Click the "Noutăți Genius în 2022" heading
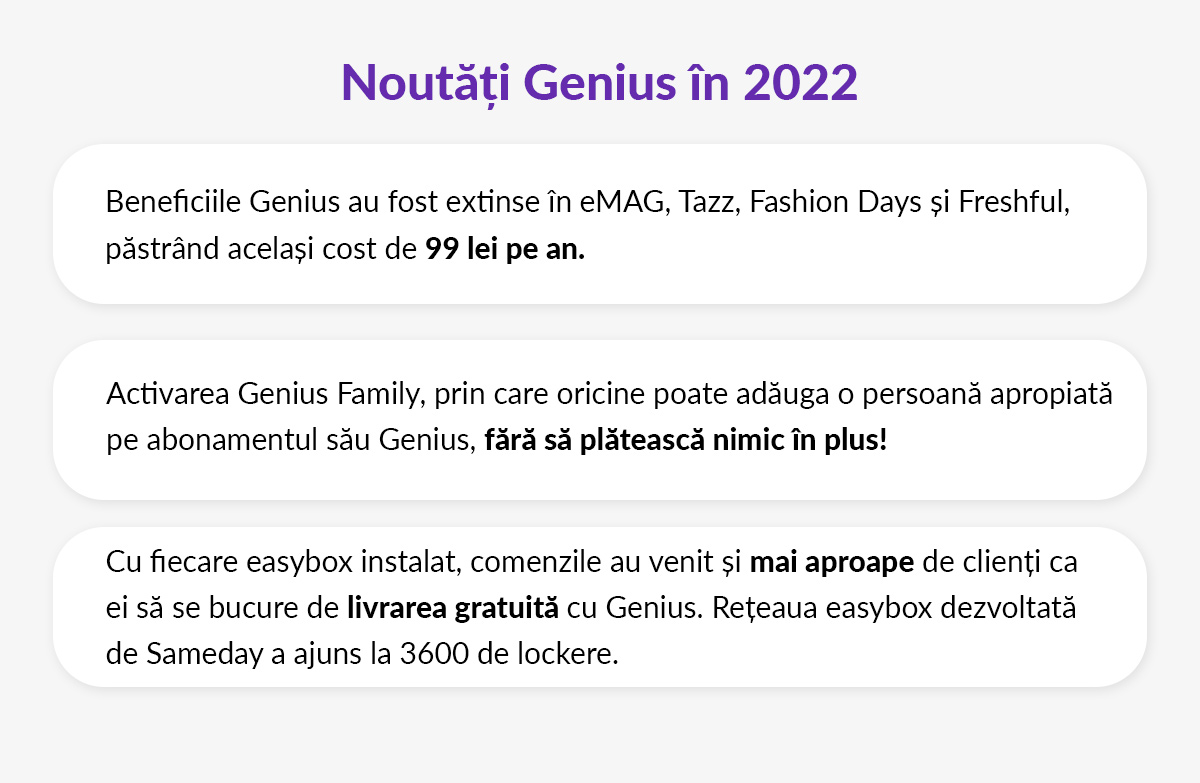Viewport: 1200px width, 783px height. tap(599, 83)
